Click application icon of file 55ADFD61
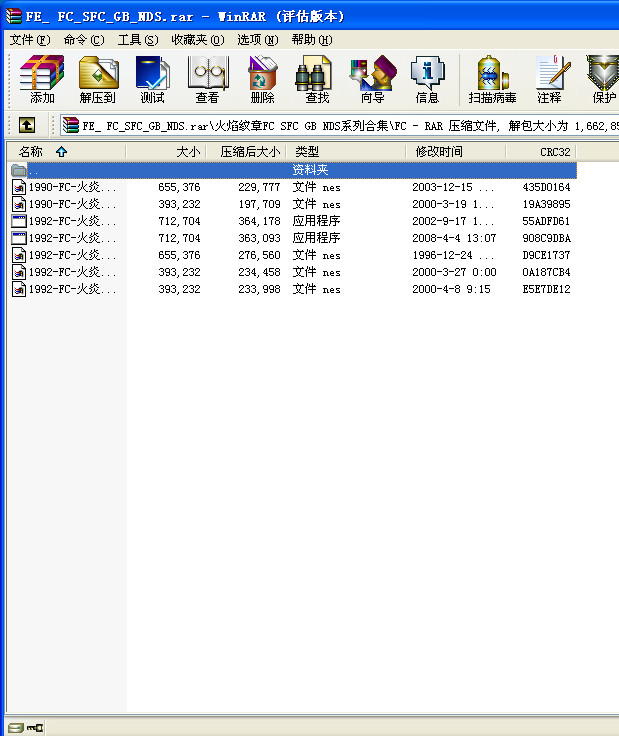The width and height of the screenshot is (619, 736). point(18,221)
